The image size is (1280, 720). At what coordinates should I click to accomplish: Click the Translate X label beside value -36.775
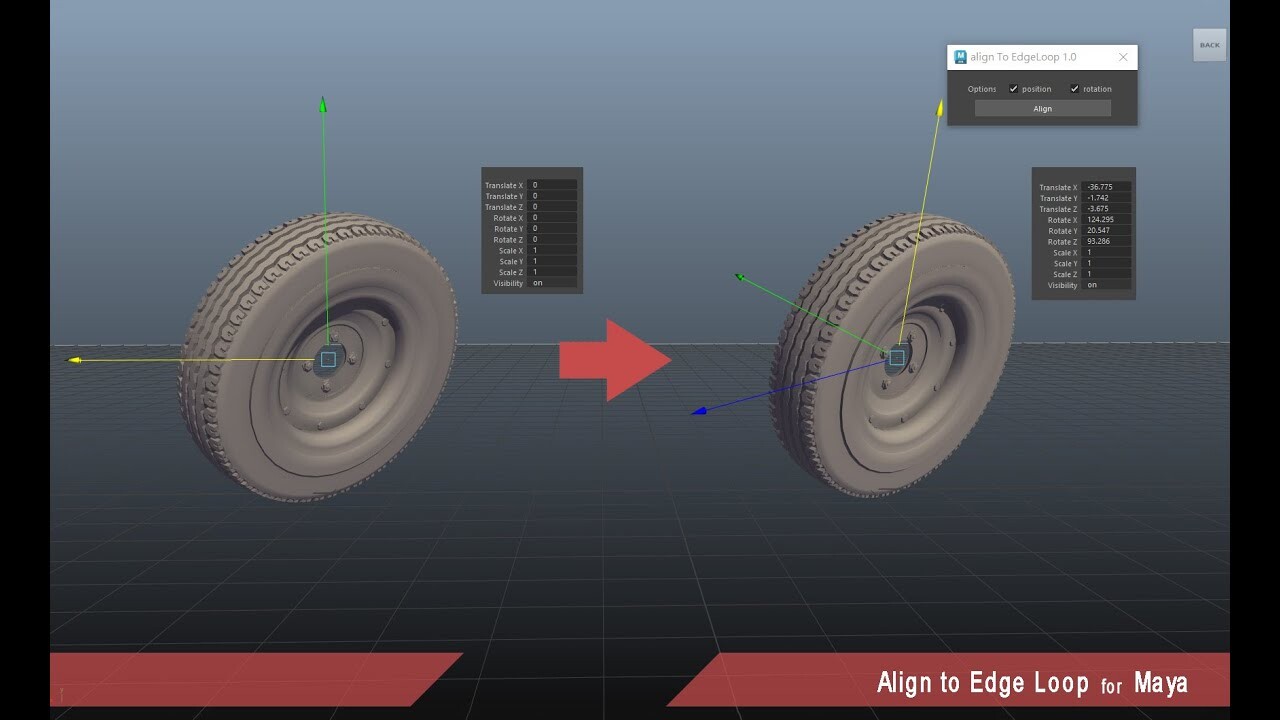click(1058, 187)
